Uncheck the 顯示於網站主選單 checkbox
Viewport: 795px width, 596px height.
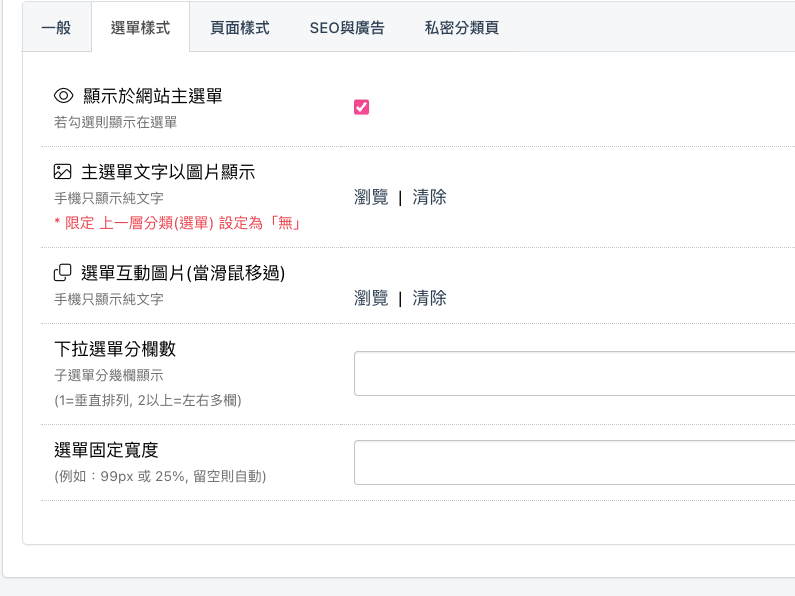pos(362,107)
